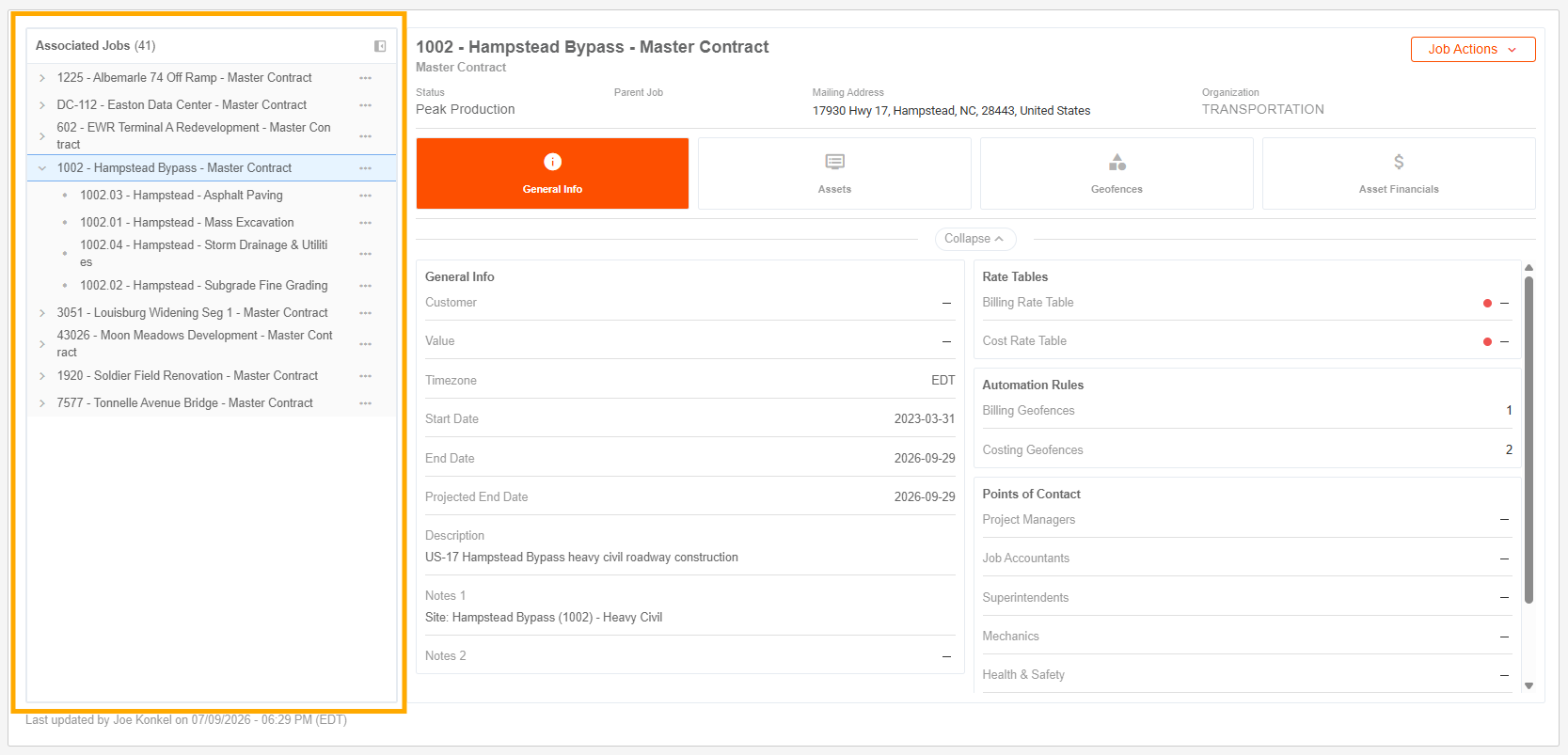Open more options for 1002.04 Storm Drainage
Screen dimensions: 1568x755
[x=365, y=254]
